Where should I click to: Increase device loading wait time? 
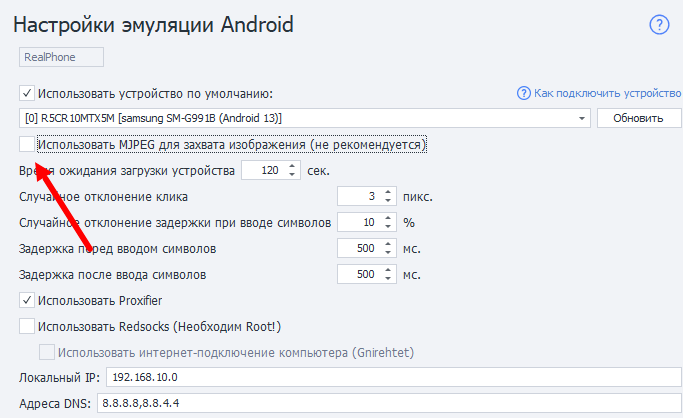click(x=292, y=166)
